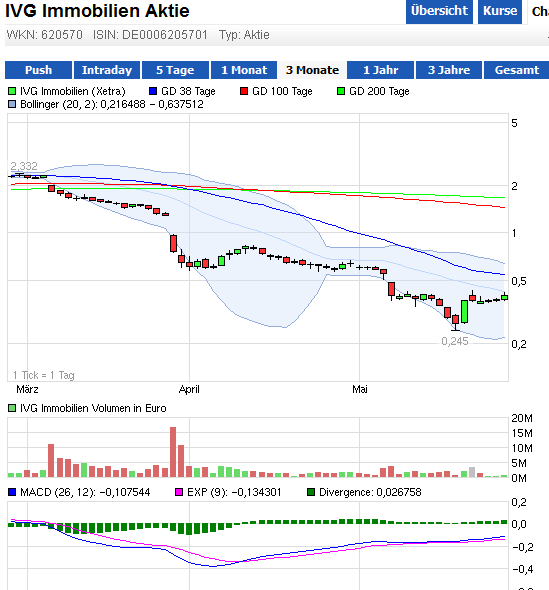Click the EXP (9) magenta swatch
This screenshot has height=590, width=549.
pyautogui.click(x=179, y=492)
